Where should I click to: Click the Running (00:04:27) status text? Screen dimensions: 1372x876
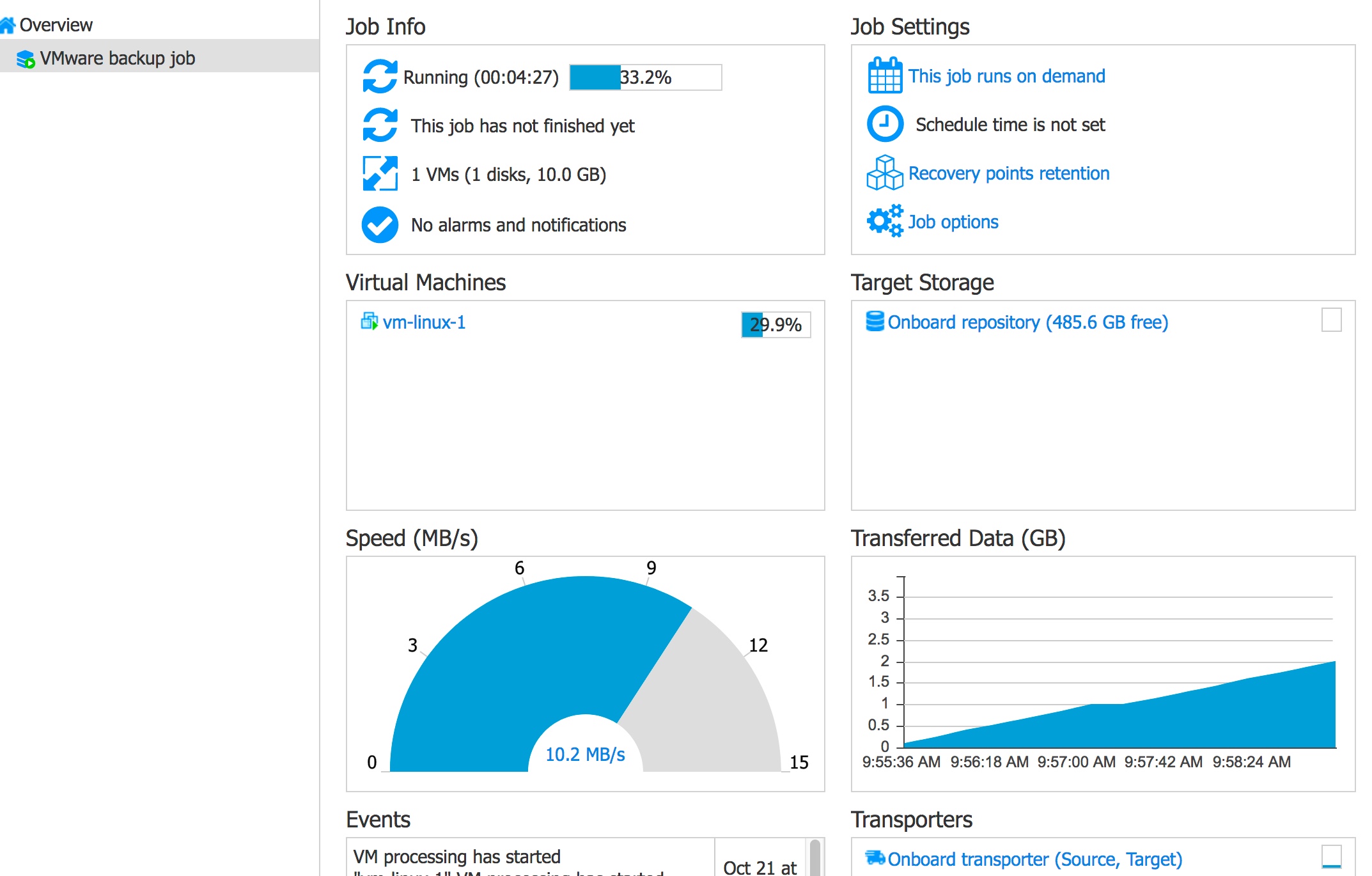[481, 77]
